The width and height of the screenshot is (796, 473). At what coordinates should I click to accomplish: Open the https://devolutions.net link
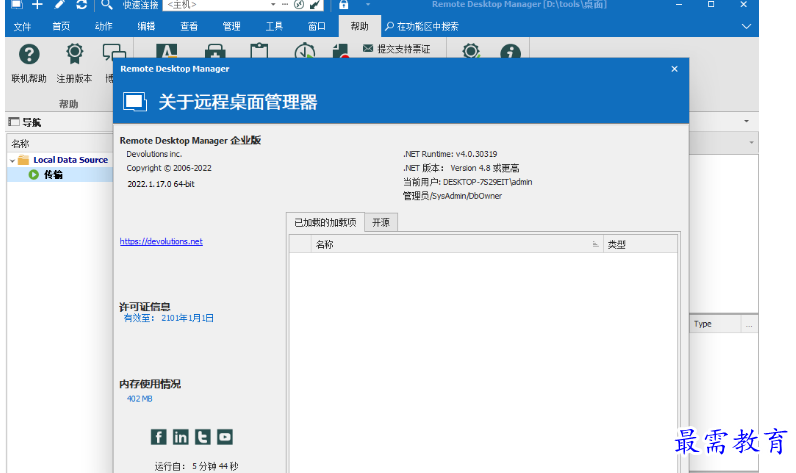point(161,242)
